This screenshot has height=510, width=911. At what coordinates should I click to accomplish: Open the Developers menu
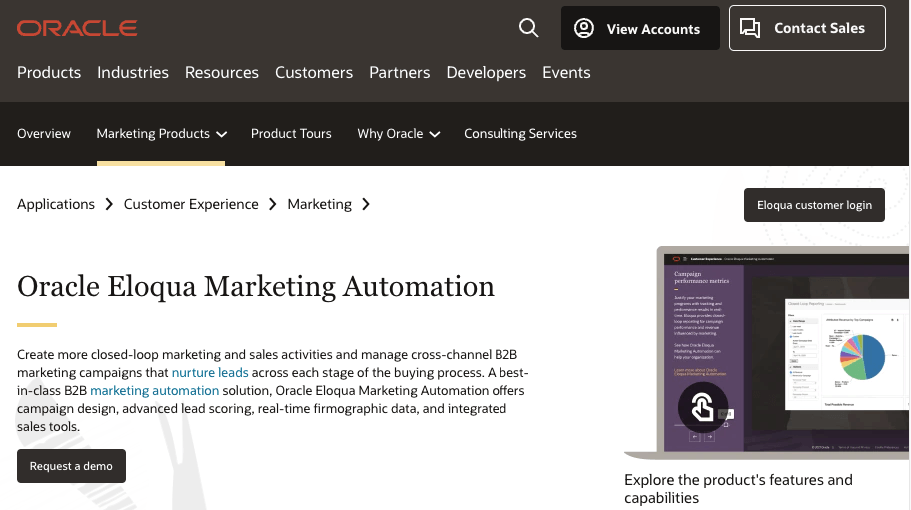486,73
